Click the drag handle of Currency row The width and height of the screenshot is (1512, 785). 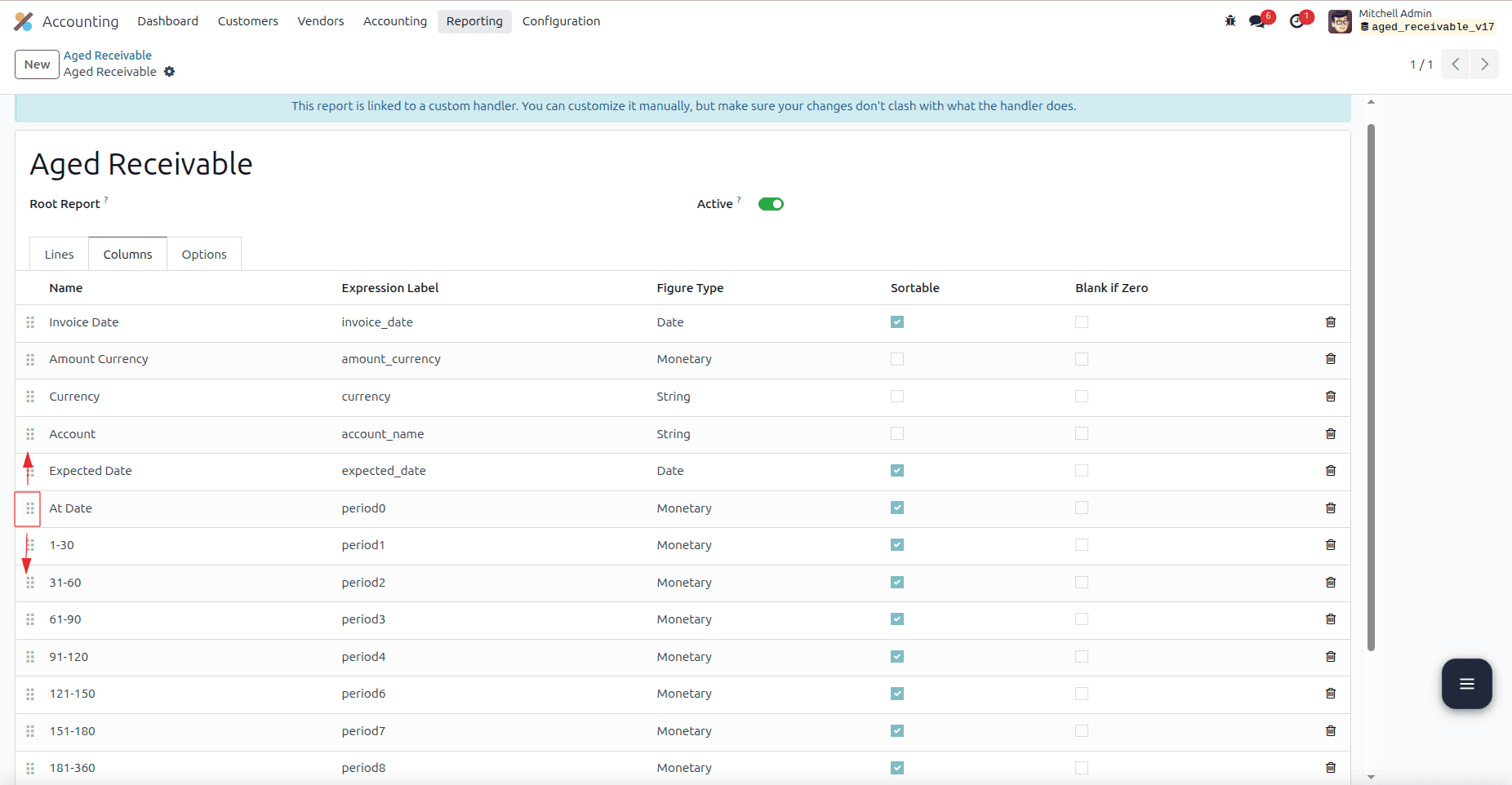(x=30, y=397)
